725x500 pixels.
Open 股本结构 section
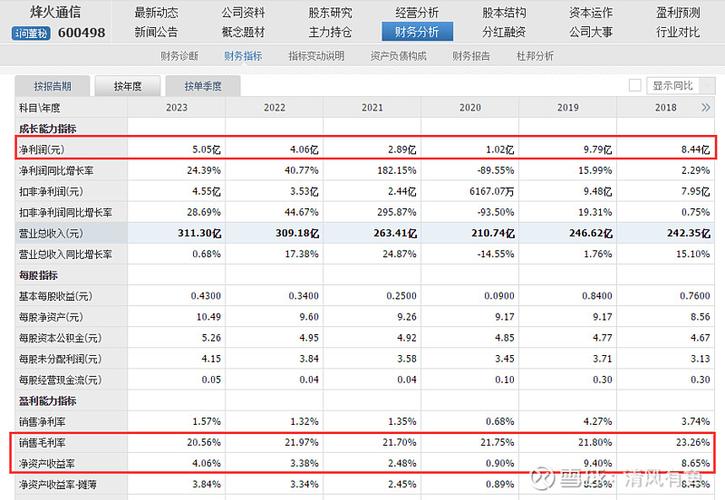coord(504,12)
